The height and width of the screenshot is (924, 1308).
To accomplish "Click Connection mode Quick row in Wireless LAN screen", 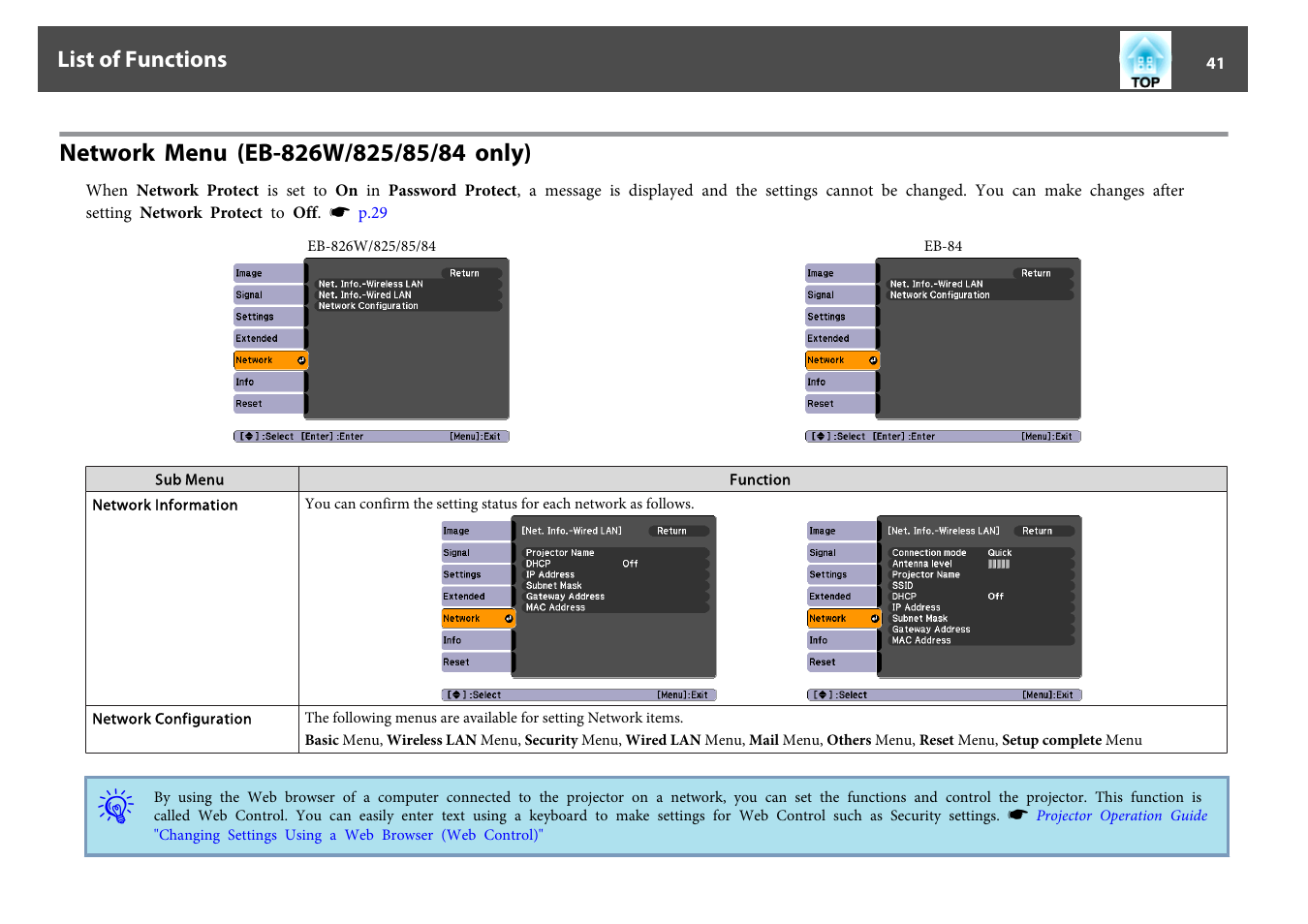I will coord(982,553).
